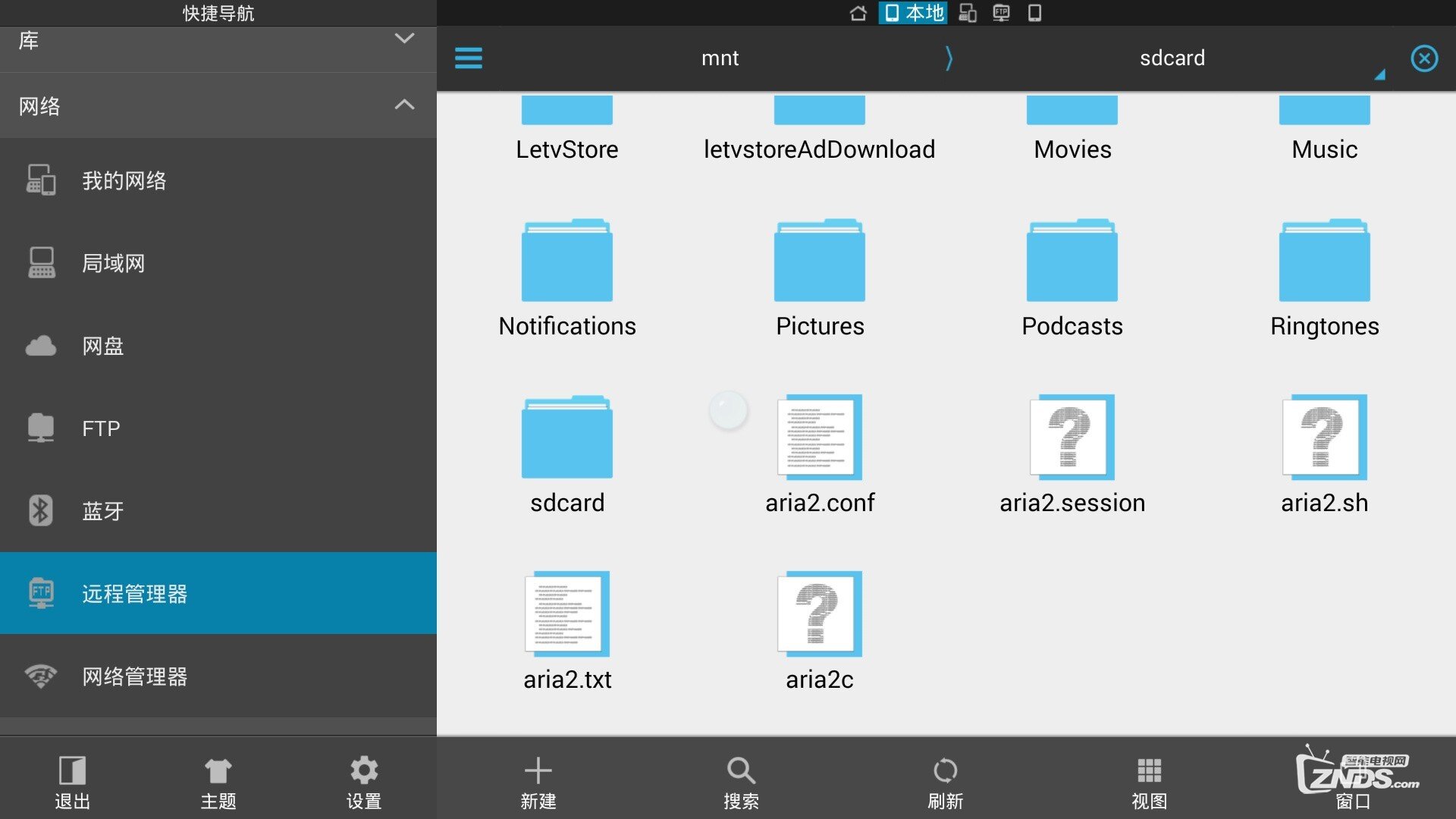The image size is (1456, 819).
Task: Open the 窗口 window switcher
Action: pos(1354,783)
